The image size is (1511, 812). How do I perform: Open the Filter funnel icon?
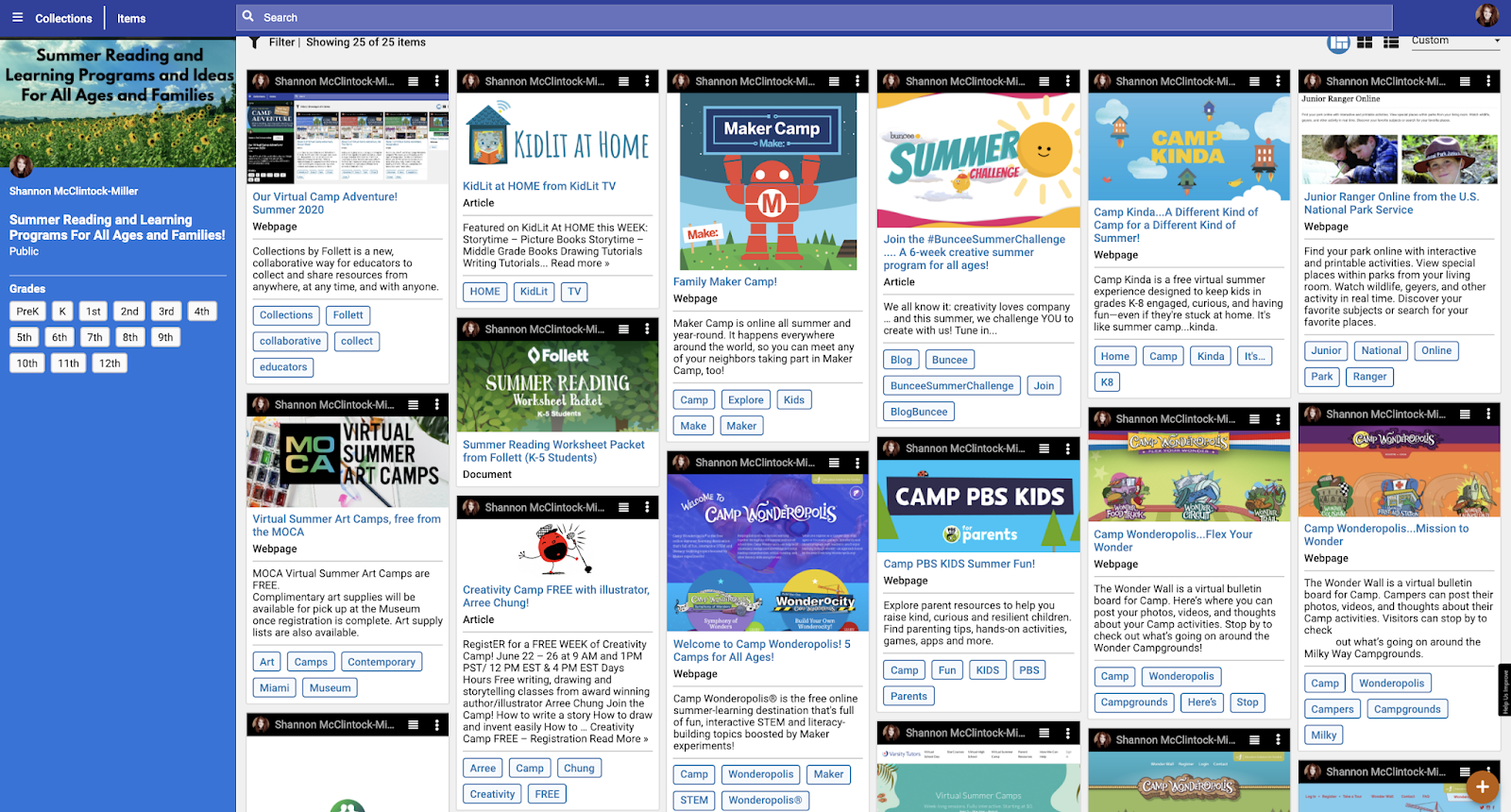coord(254,42)
